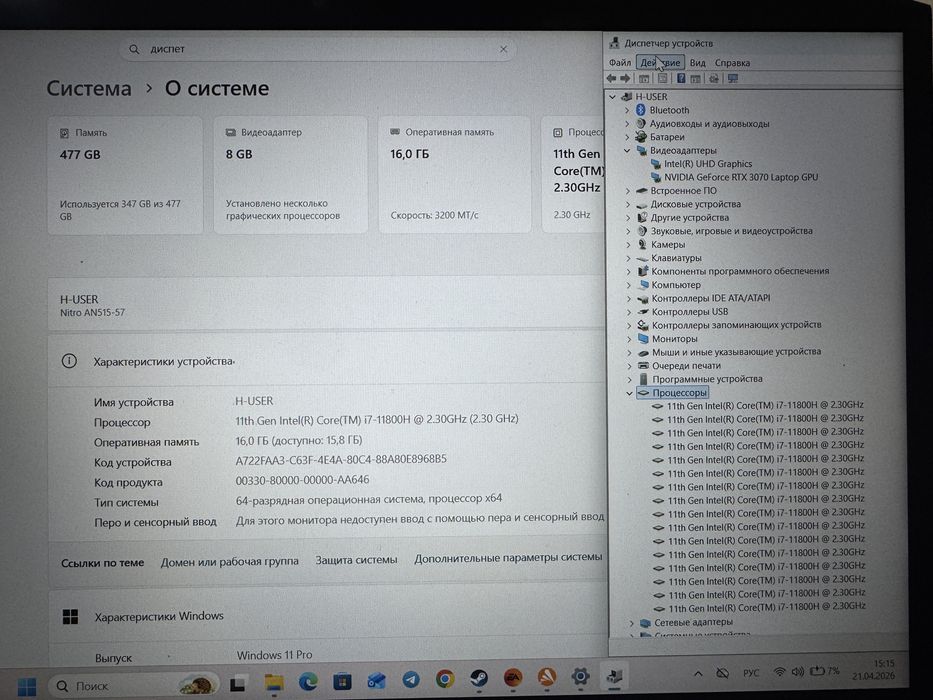Expand the Мониторы category

tap(629, 339)
